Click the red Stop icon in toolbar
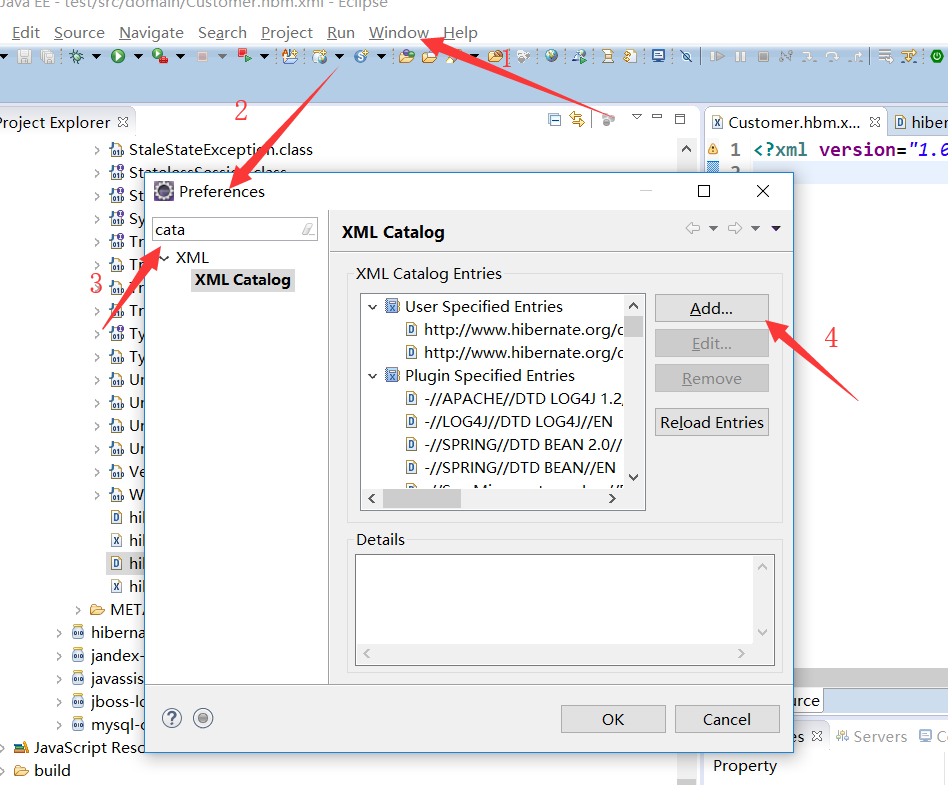 [x=203, y=56]
